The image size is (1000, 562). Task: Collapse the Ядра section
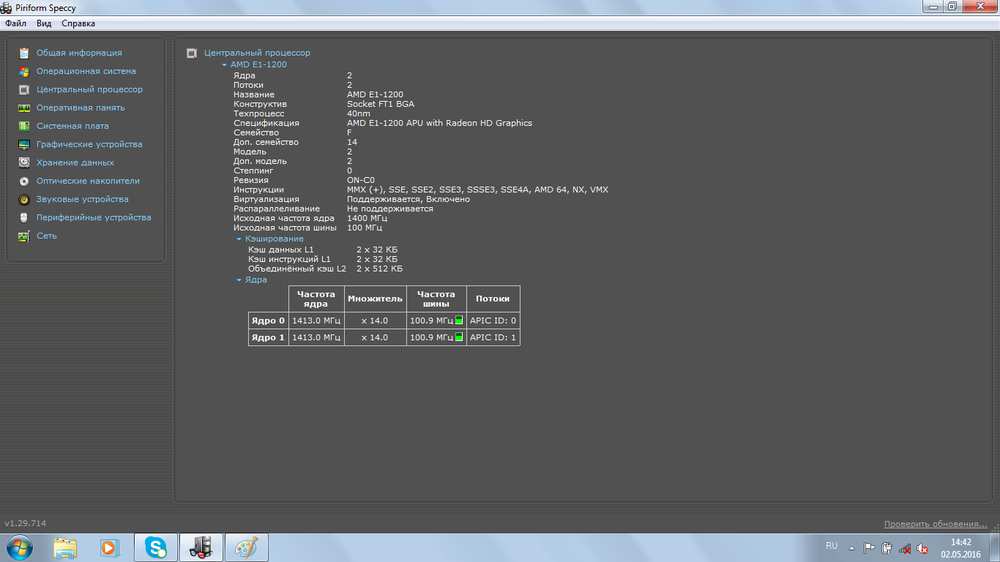point(239,280)
